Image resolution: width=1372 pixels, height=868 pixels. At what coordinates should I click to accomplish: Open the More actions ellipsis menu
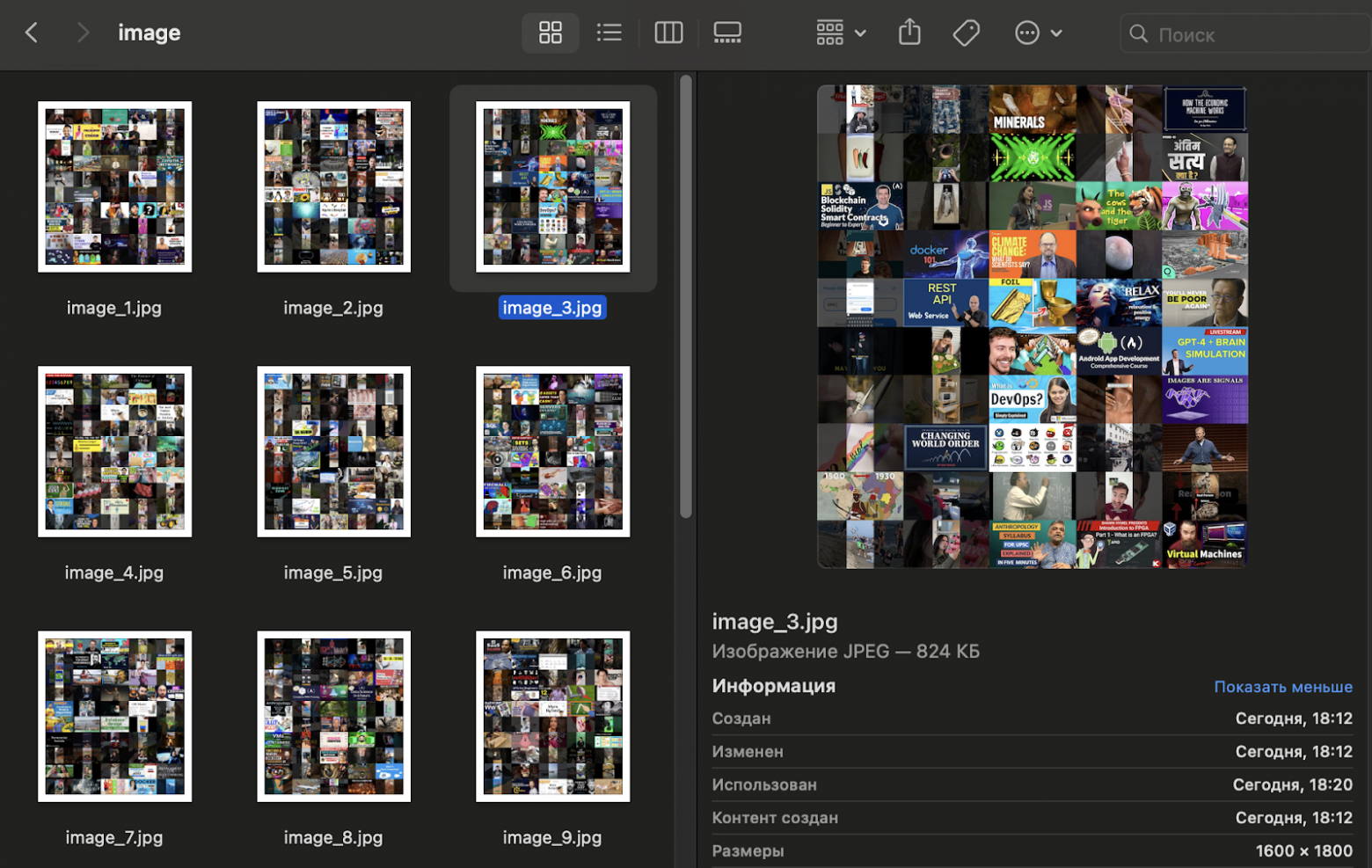tap(1038, 33)
